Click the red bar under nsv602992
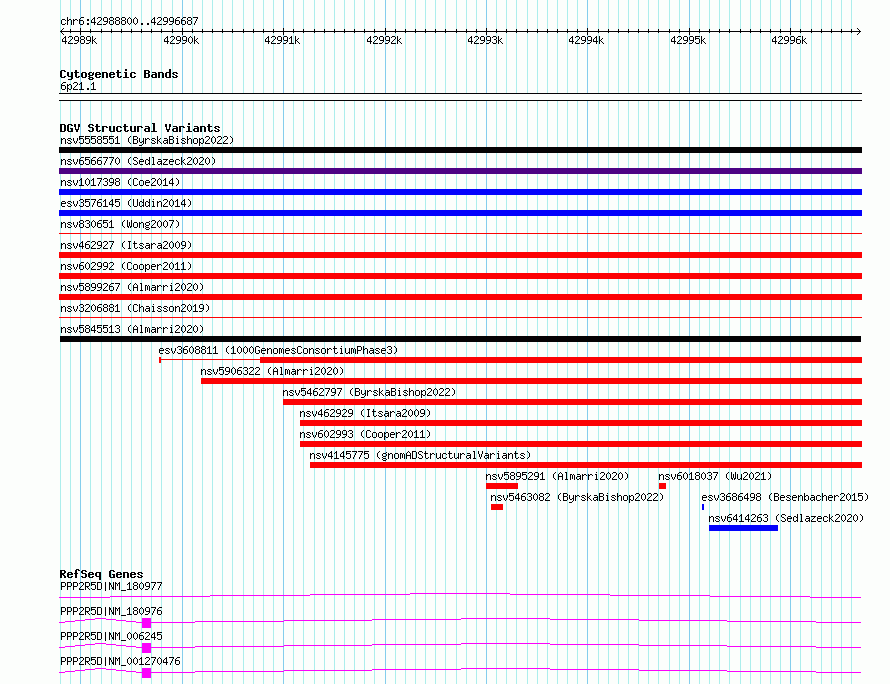This screenshot has height=684, width=890. (460, 276)
